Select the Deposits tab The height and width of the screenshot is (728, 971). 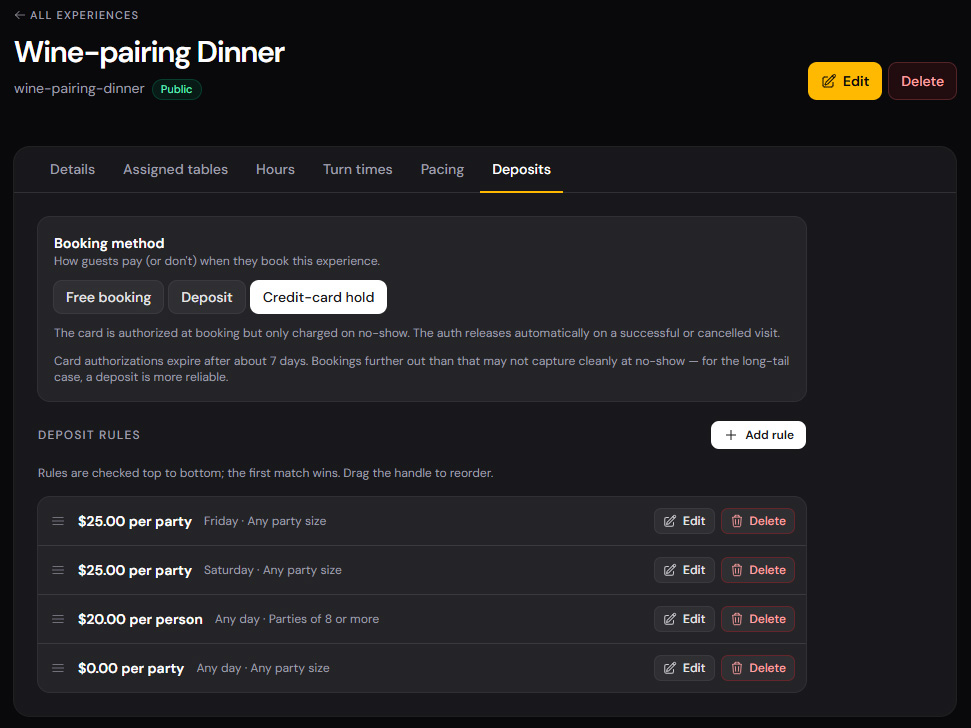521,170
